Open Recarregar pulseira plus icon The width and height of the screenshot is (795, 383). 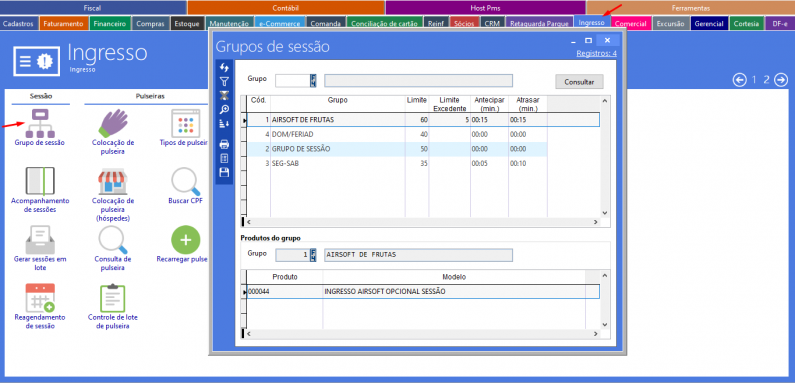pos(186,239)
